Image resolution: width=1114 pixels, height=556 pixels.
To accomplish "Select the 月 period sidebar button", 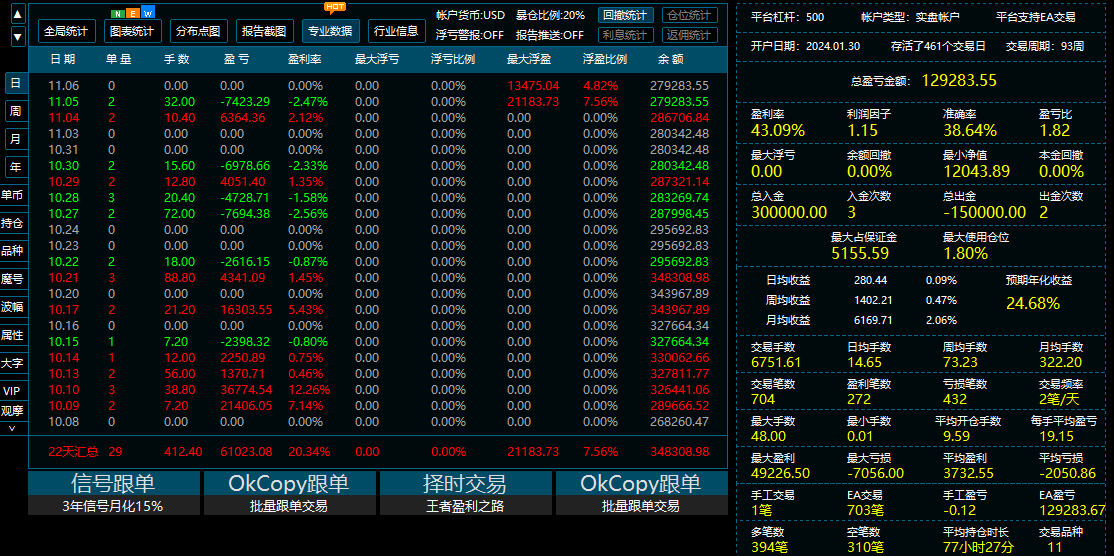I will 15,138.
